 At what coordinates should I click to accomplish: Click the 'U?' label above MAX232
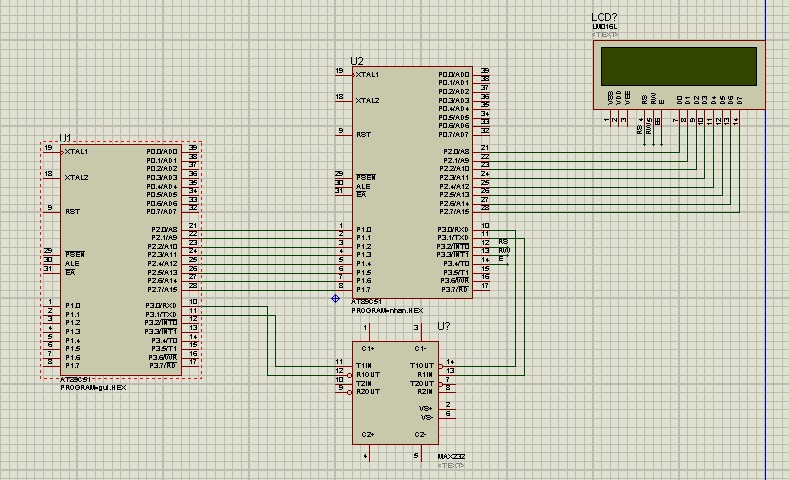[x=444, y=326]
